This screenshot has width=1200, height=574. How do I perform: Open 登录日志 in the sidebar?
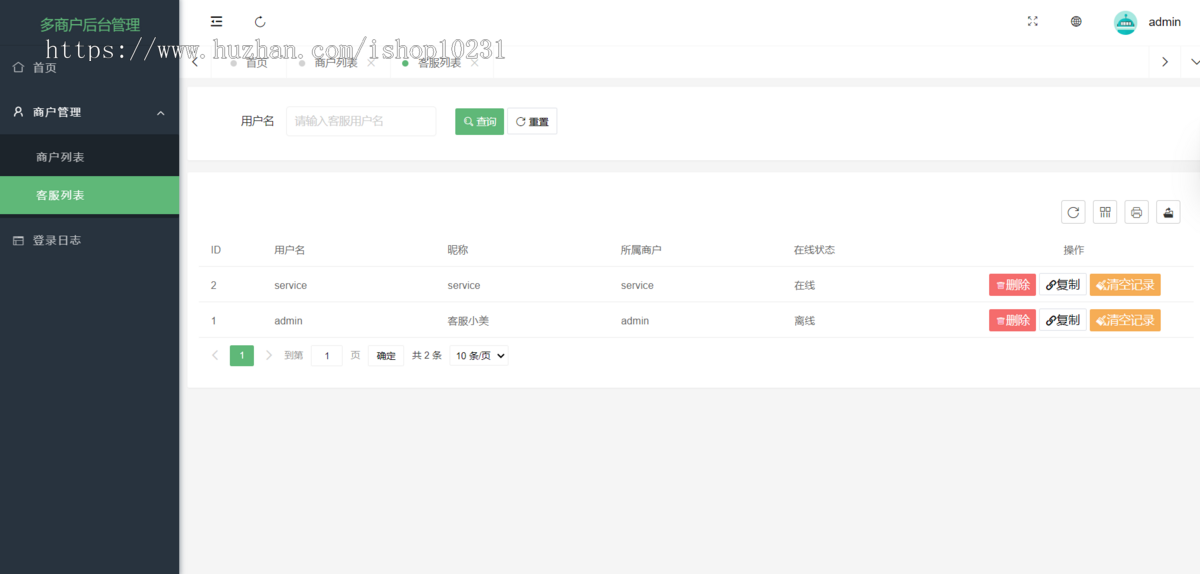tap(90, 240)
